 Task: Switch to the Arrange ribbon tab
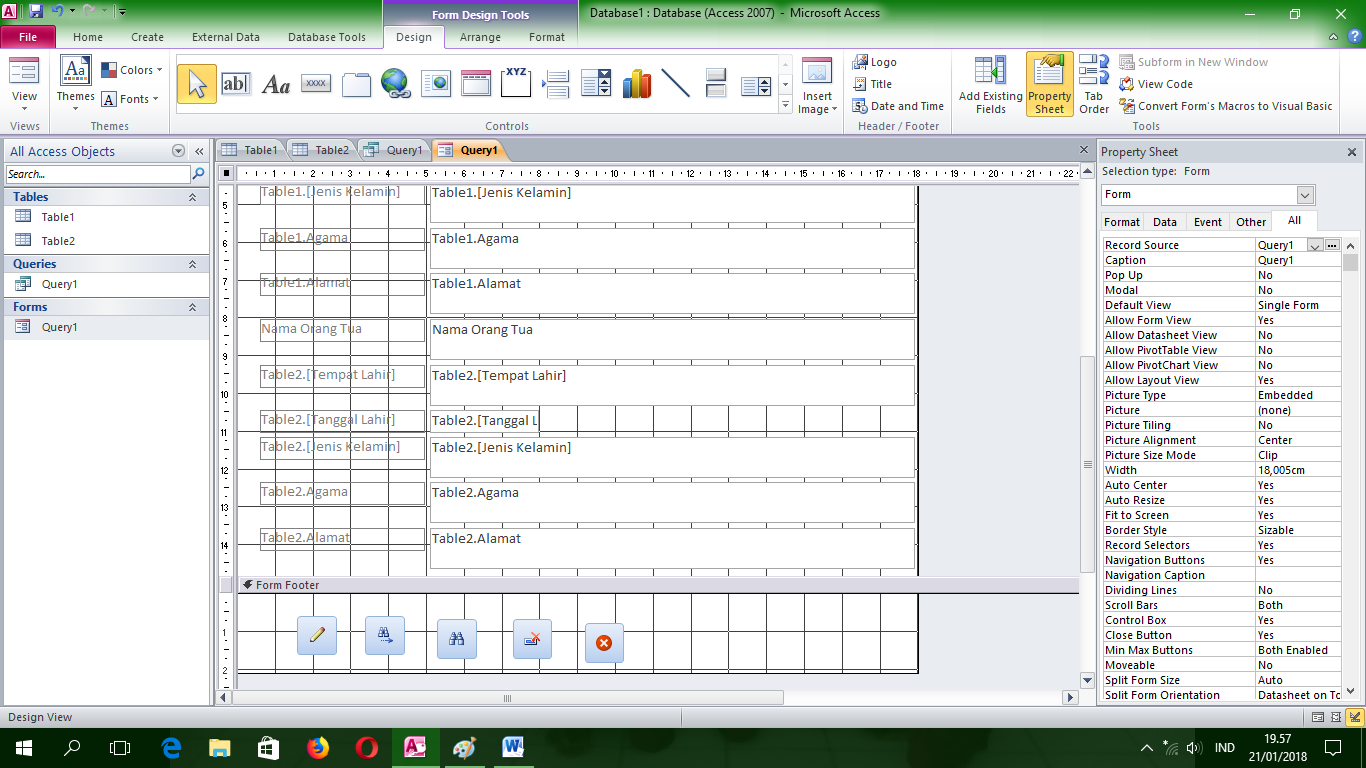pyautogui.click(x=480, y=36)
